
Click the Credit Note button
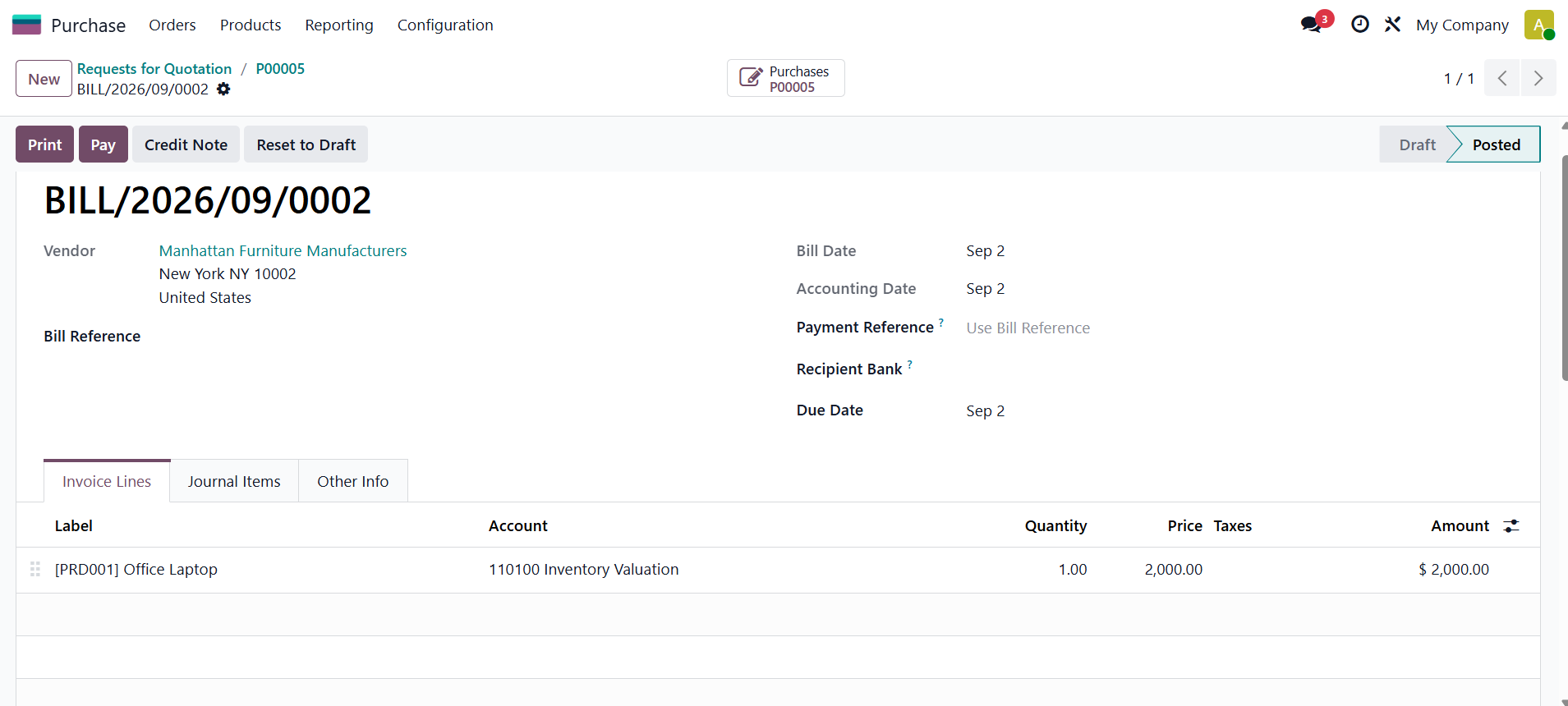coord(186,144)
